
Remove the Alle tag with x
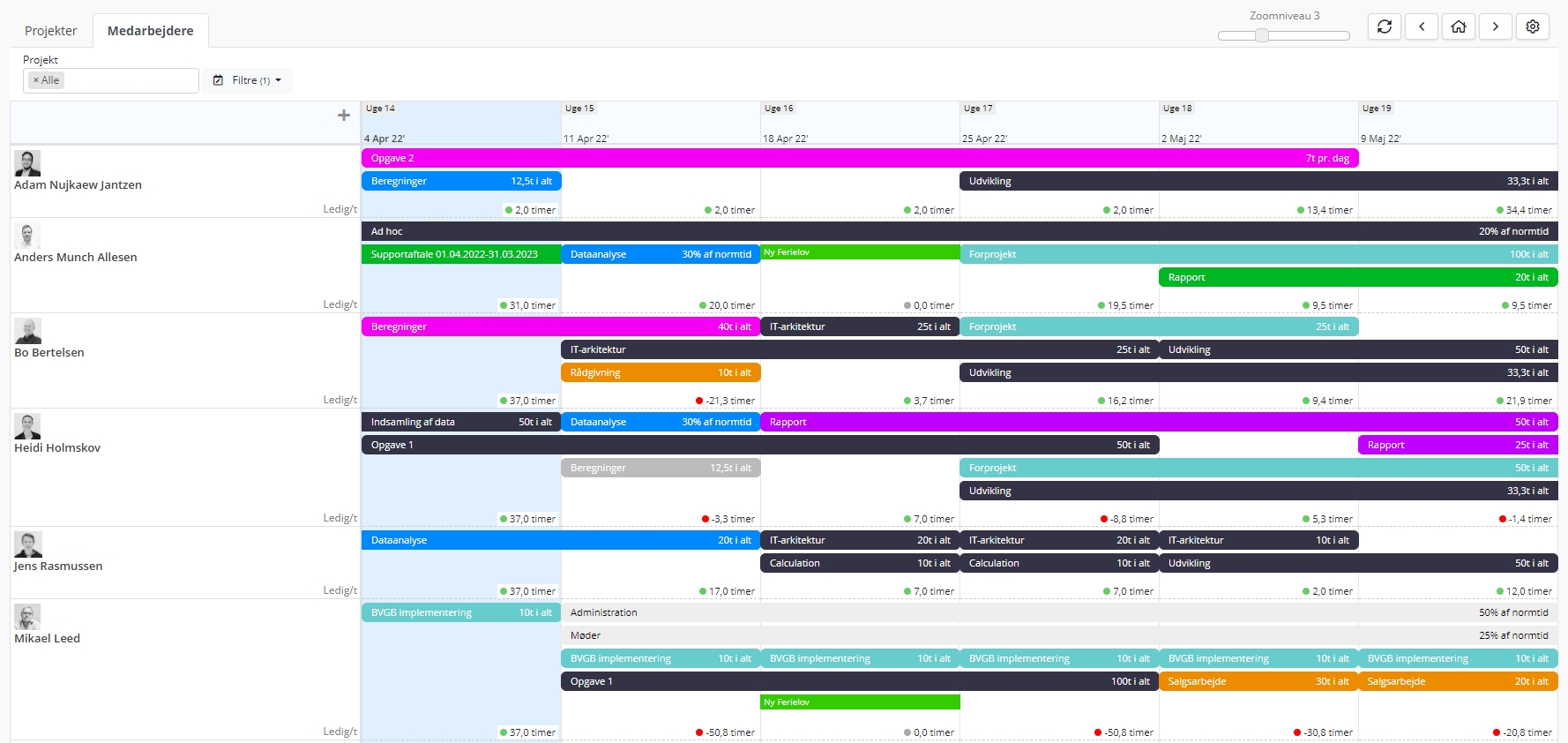pyautogui.click(x=36, y=80)
